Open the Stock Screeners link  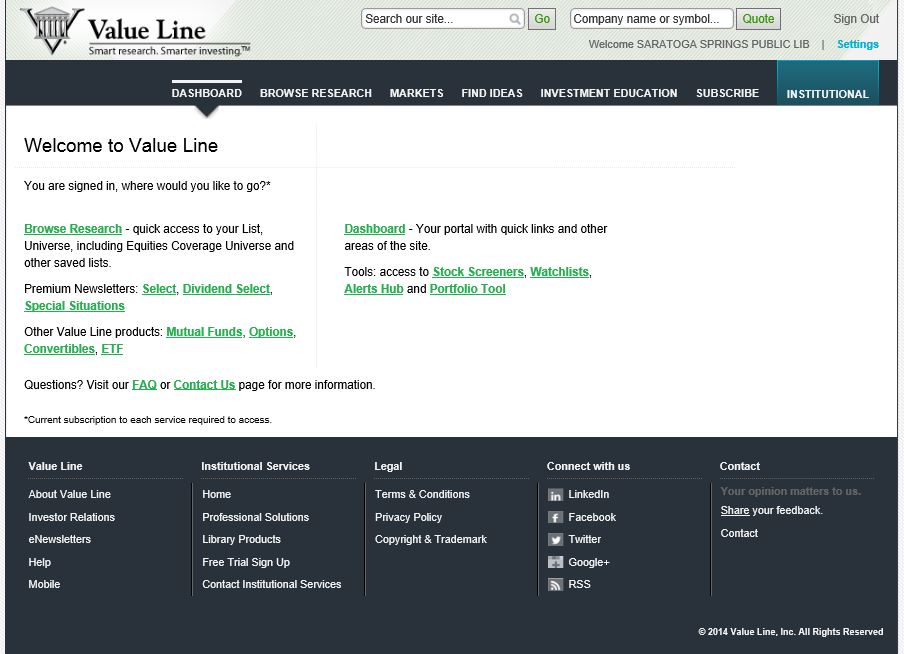pyautogui.click(x=478, y=272)
